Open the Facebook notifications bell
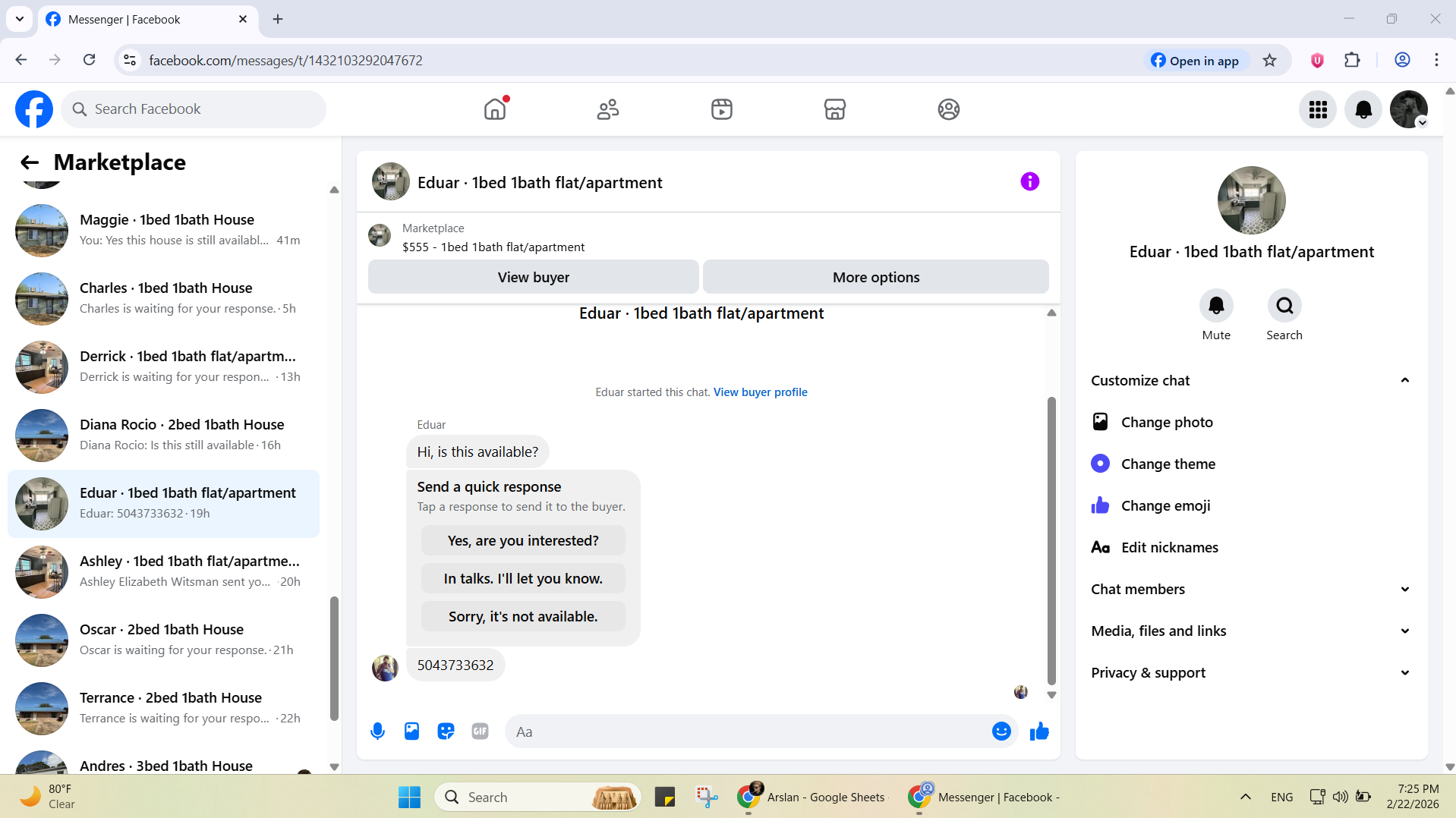 point(1363,109)
